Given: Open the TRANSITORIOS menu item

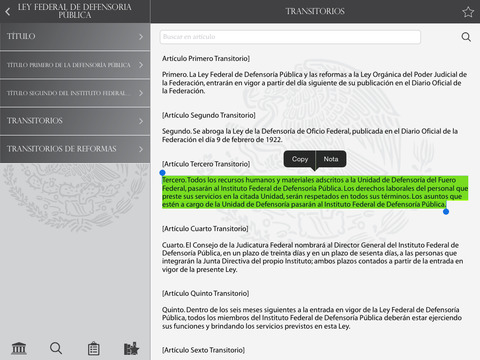Looking at the screenshot, I should point(75,121).
